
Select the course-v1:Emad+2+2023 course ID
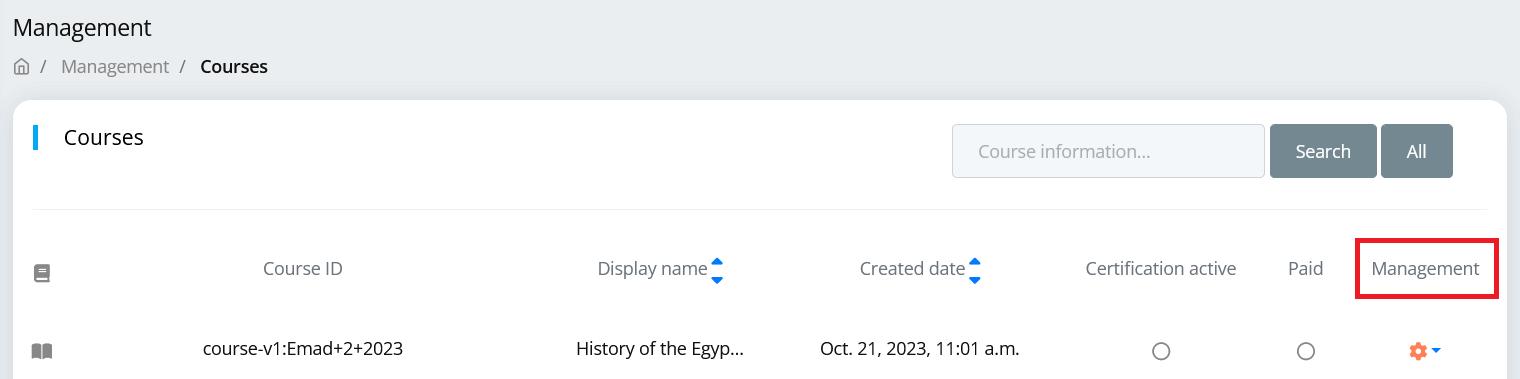(303, 349)
